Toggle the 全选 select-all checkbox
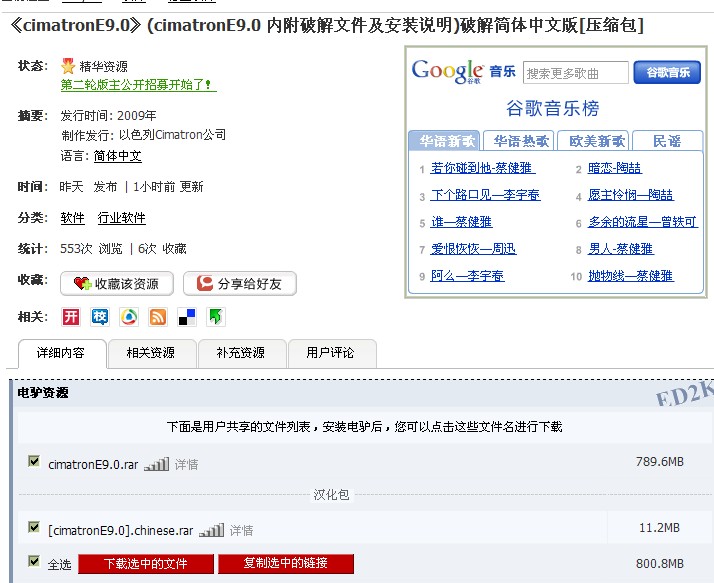Image resolution: width=714 pixels, height=583 pixels. pyautogui.click(x=34, y=561)
